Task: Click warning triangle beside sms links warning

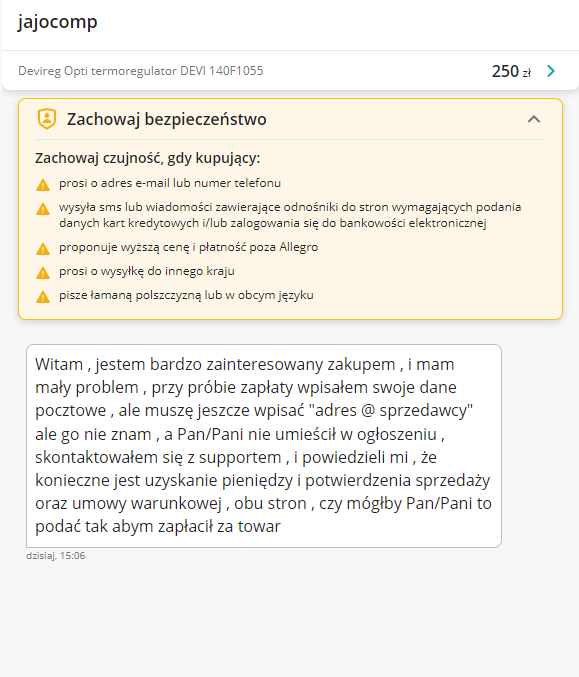Action: [43, 209]
